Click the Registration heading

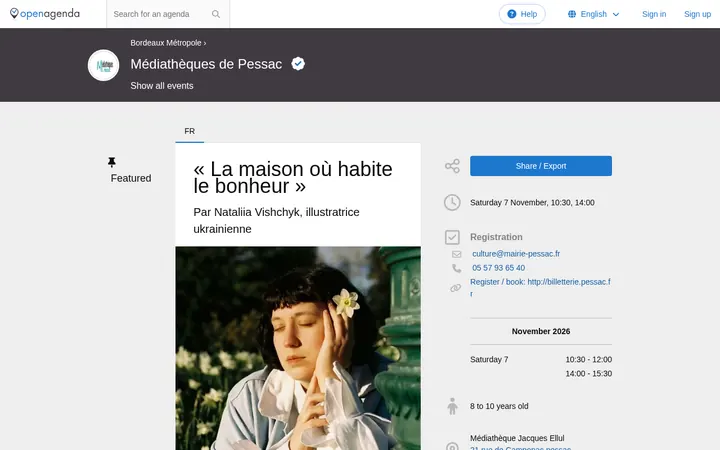[x=496, y=237]
